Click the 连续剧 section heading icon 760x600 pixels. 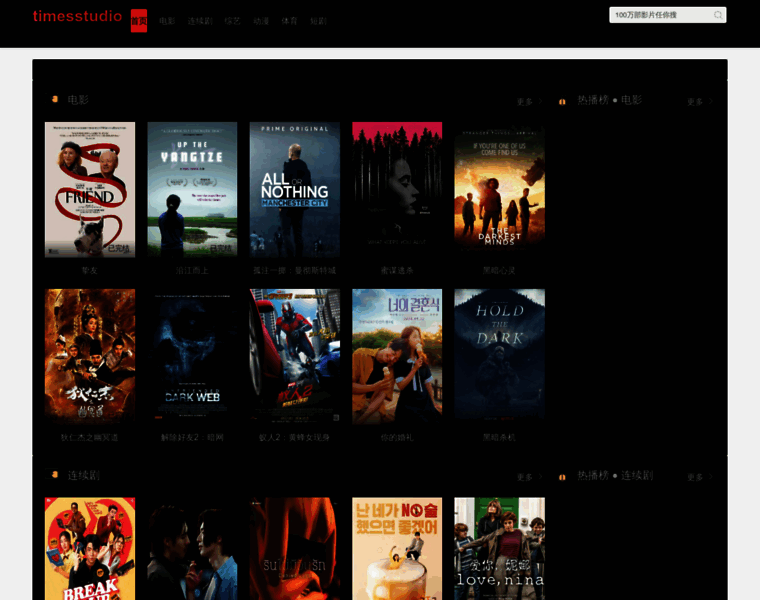click(x=55, y=474)
